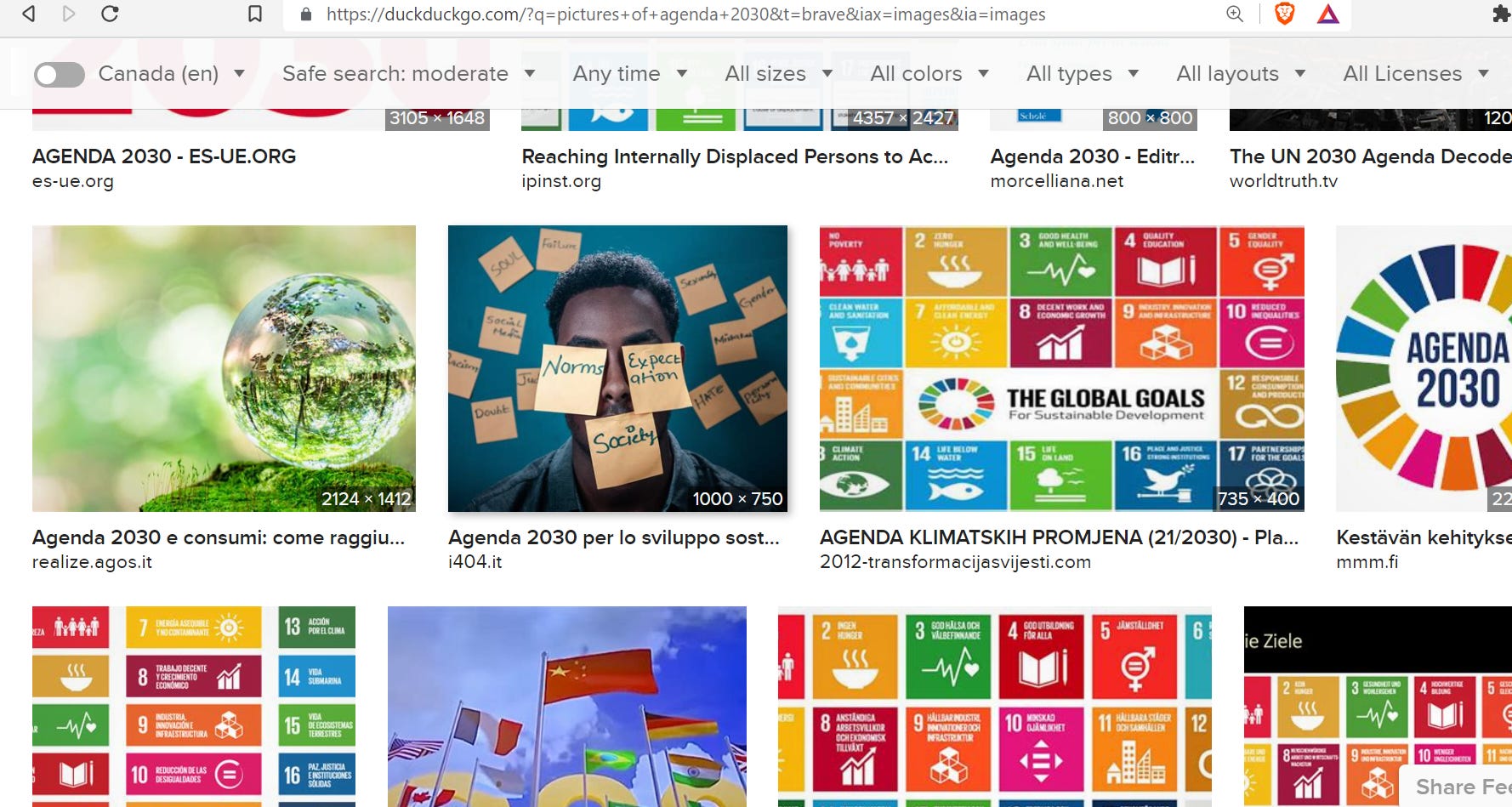Click the worldtruth.tv source domain
The image size is (1512, 807).
point(1283,181)
